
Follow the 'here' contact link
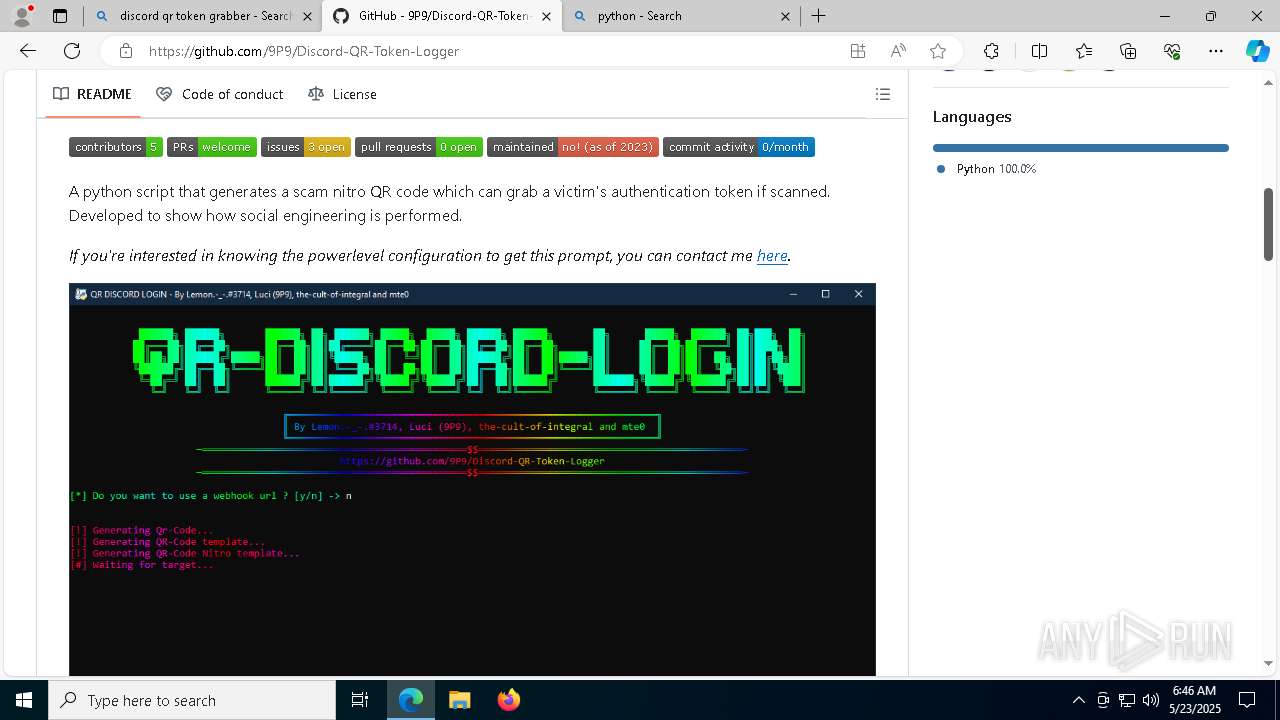click(x=772, y=256)
